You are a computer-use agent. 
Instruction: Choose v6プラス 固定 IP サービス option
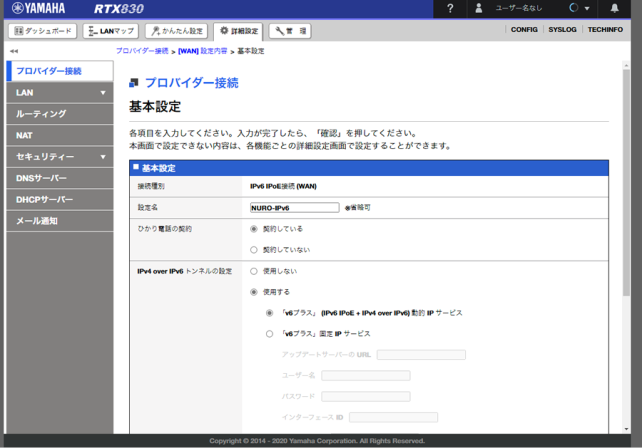pyautogui.click(x=269, y=334)
